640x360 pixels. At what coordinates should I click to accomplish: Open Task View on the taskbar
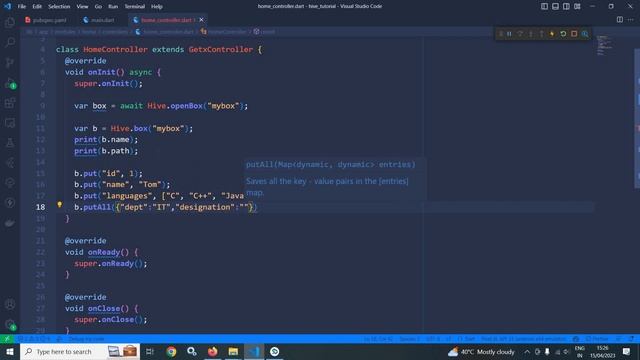tap(150, 351)
